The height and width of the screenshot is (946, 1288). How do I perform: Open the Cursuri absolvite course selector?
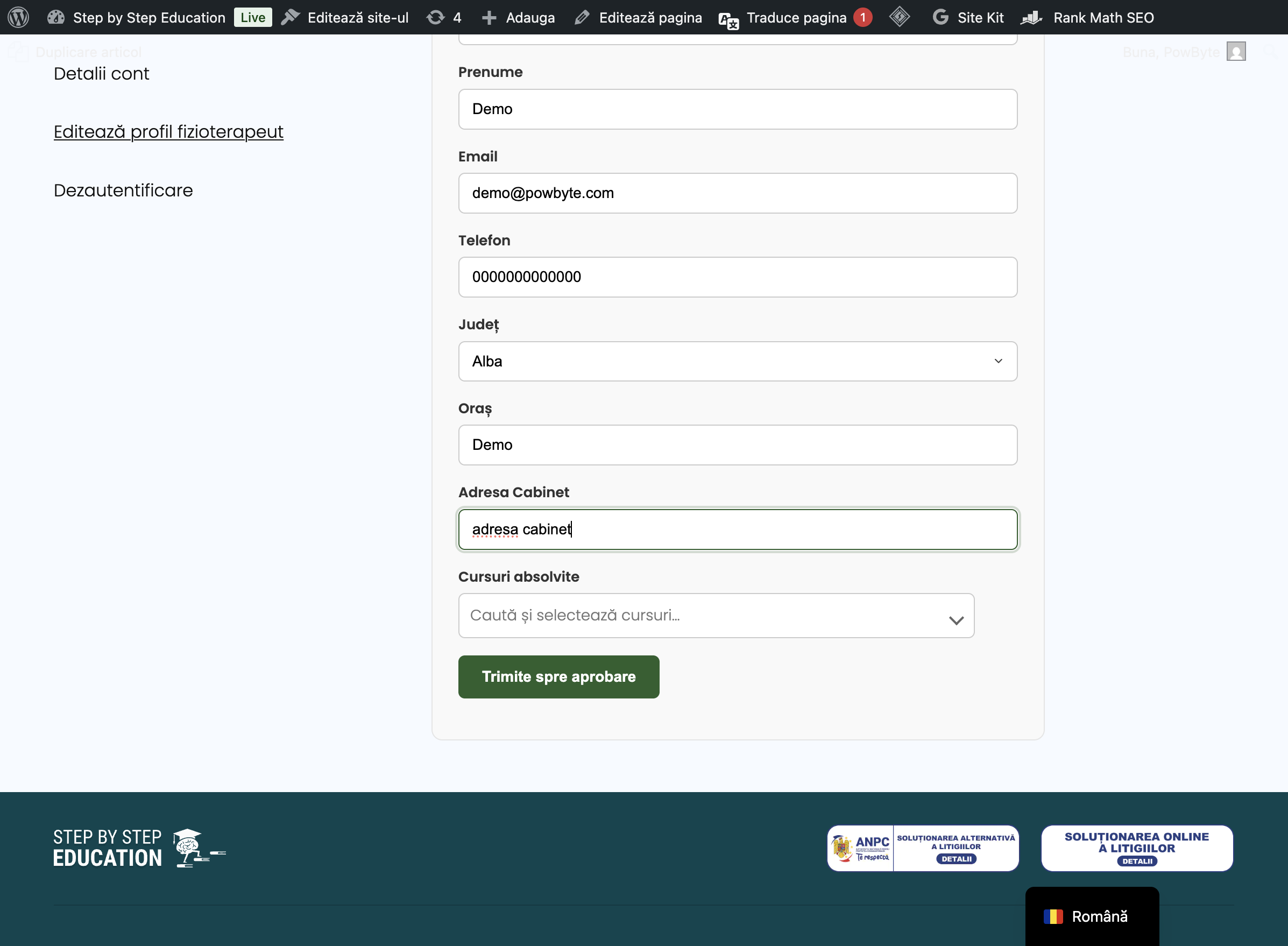pos(716,616)
